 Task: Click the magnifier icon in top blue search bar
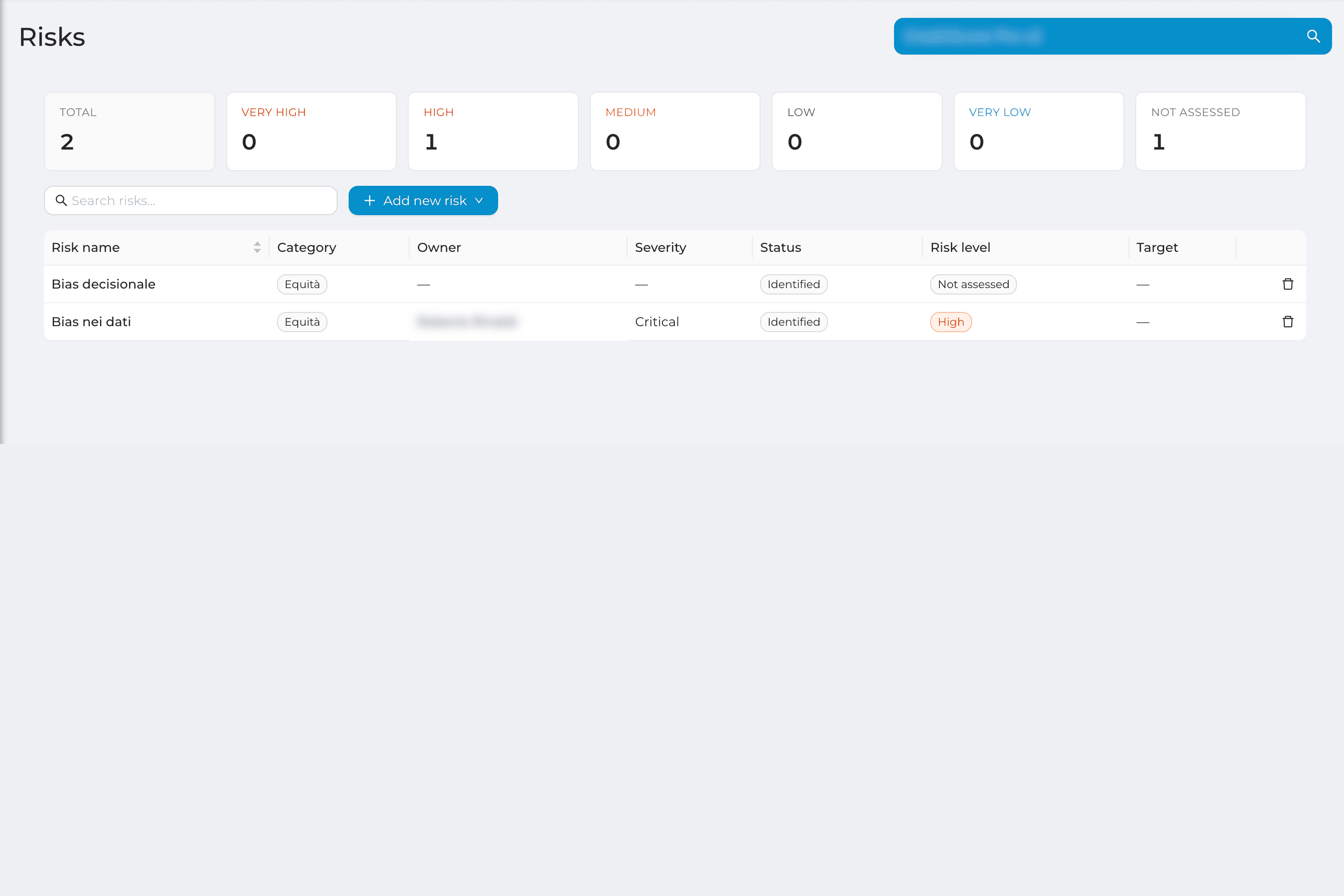pos(1313,37)
